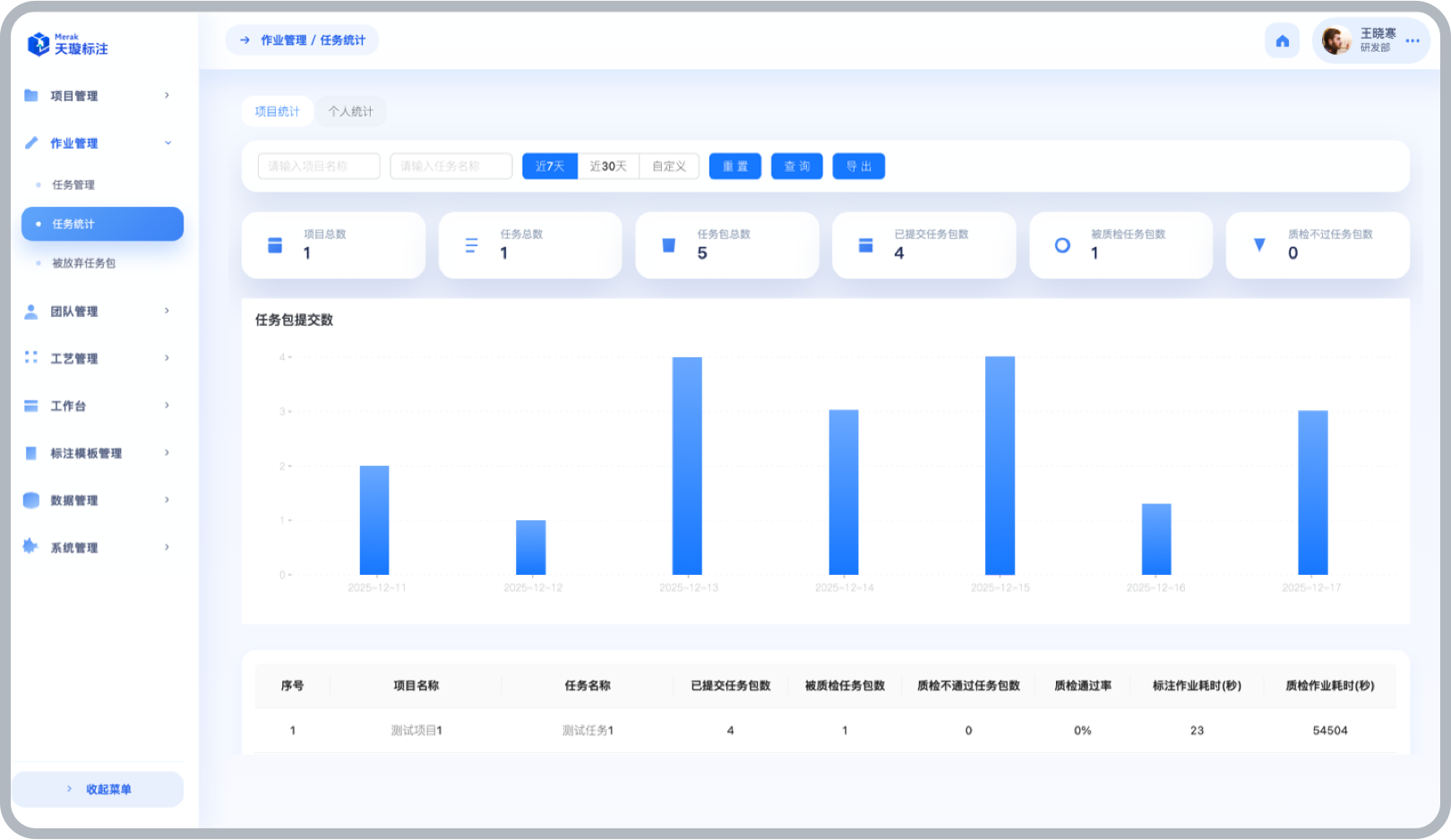Select the 近30天 time range option
The width and height of the screenshot is (1451, 840).
608,167
